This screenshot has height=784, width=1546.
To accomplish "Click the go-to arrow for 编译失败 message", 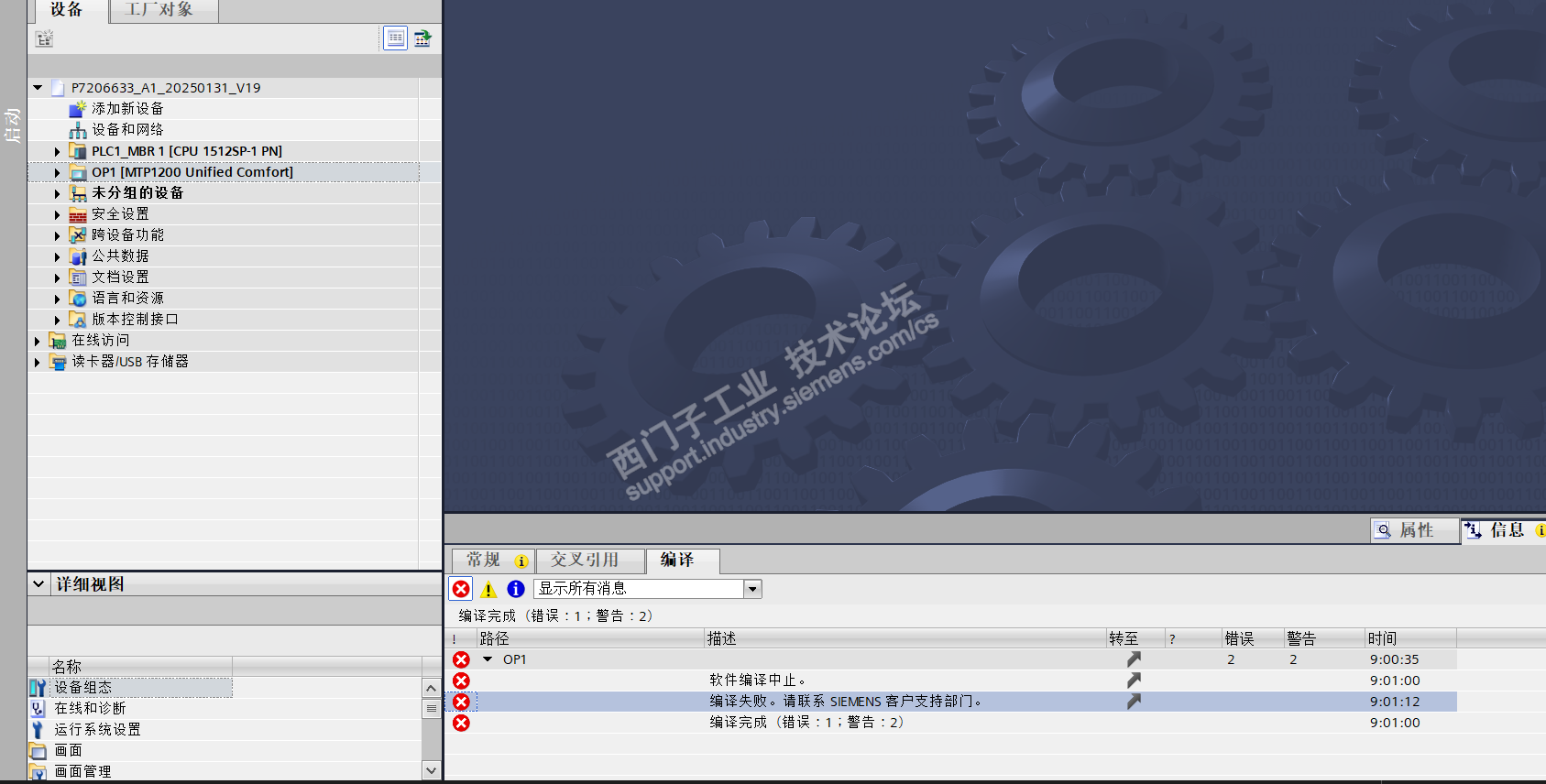I will (1134, 702).
